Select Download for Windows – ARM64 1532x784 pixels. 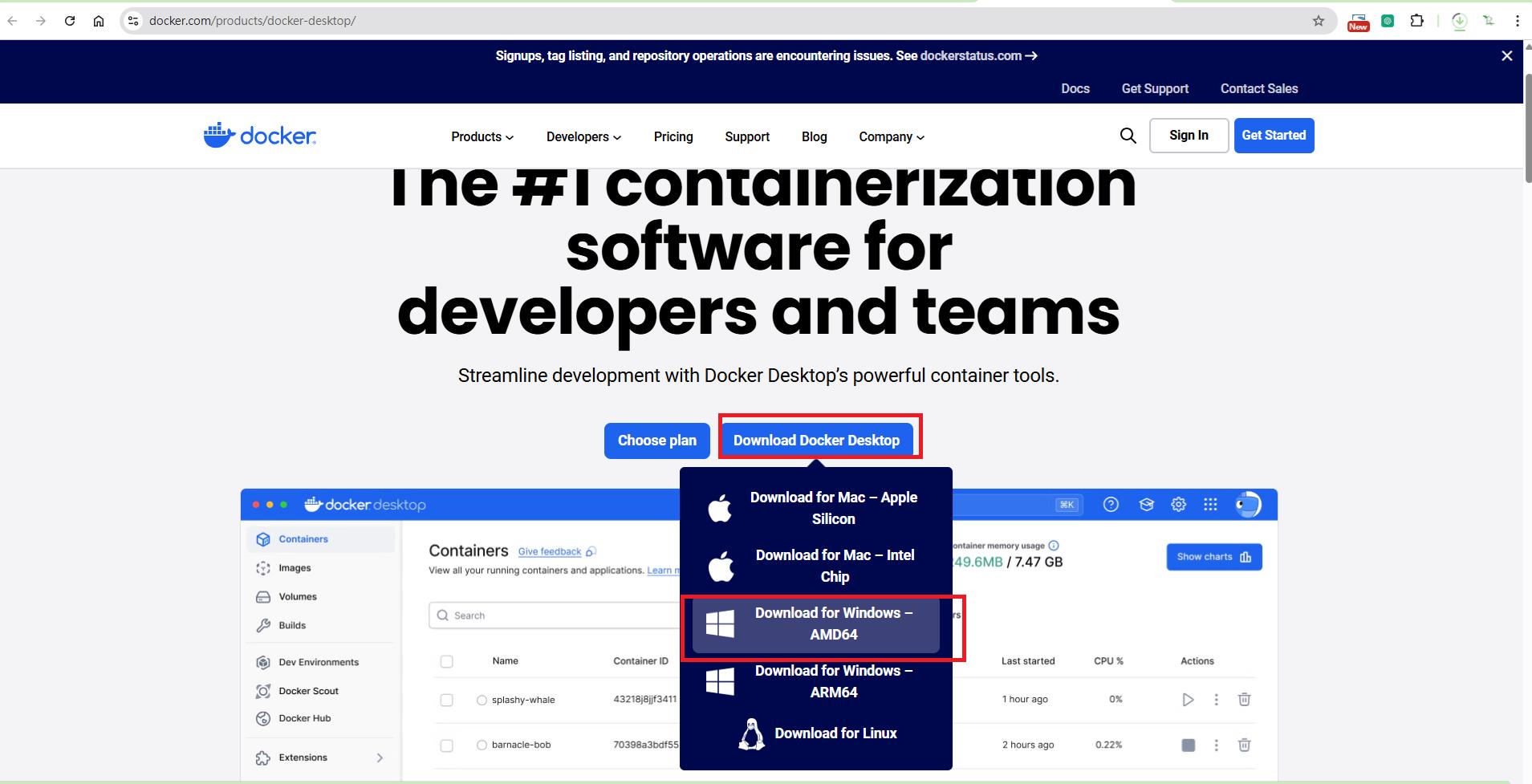point(815,681)
